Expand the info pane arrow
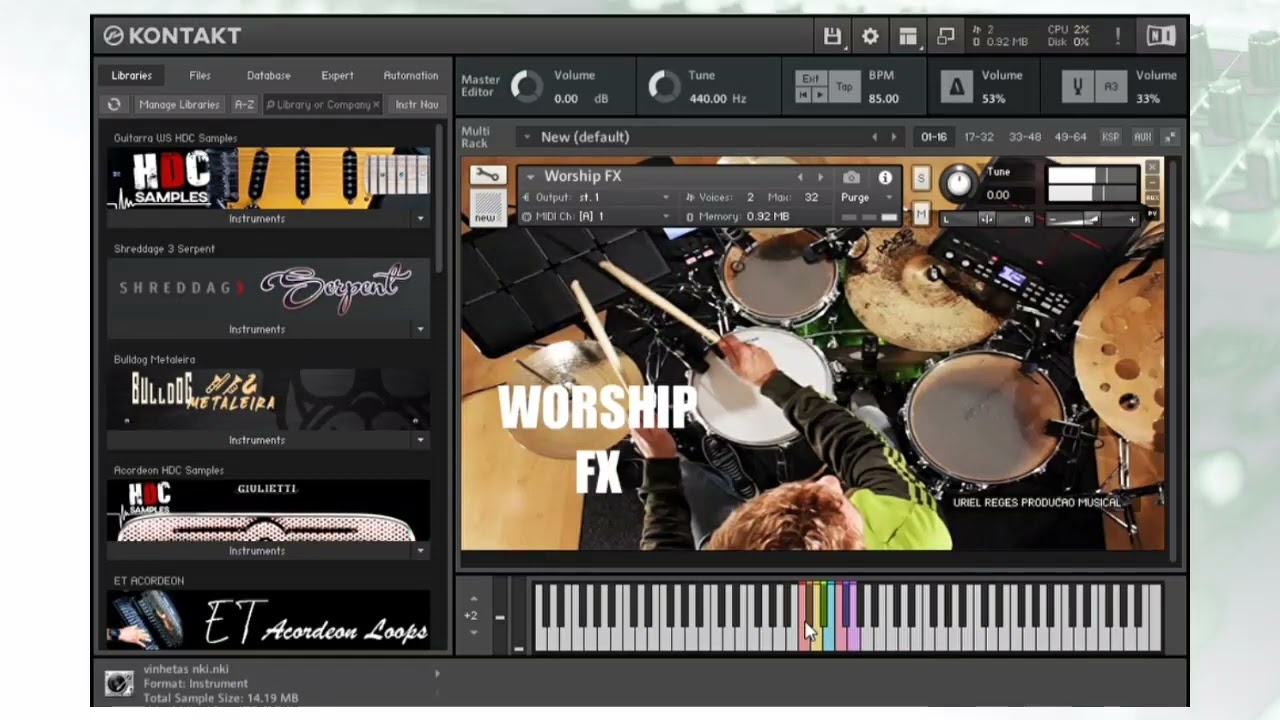Screen dimensions: 1280x720 coord(437,674)
